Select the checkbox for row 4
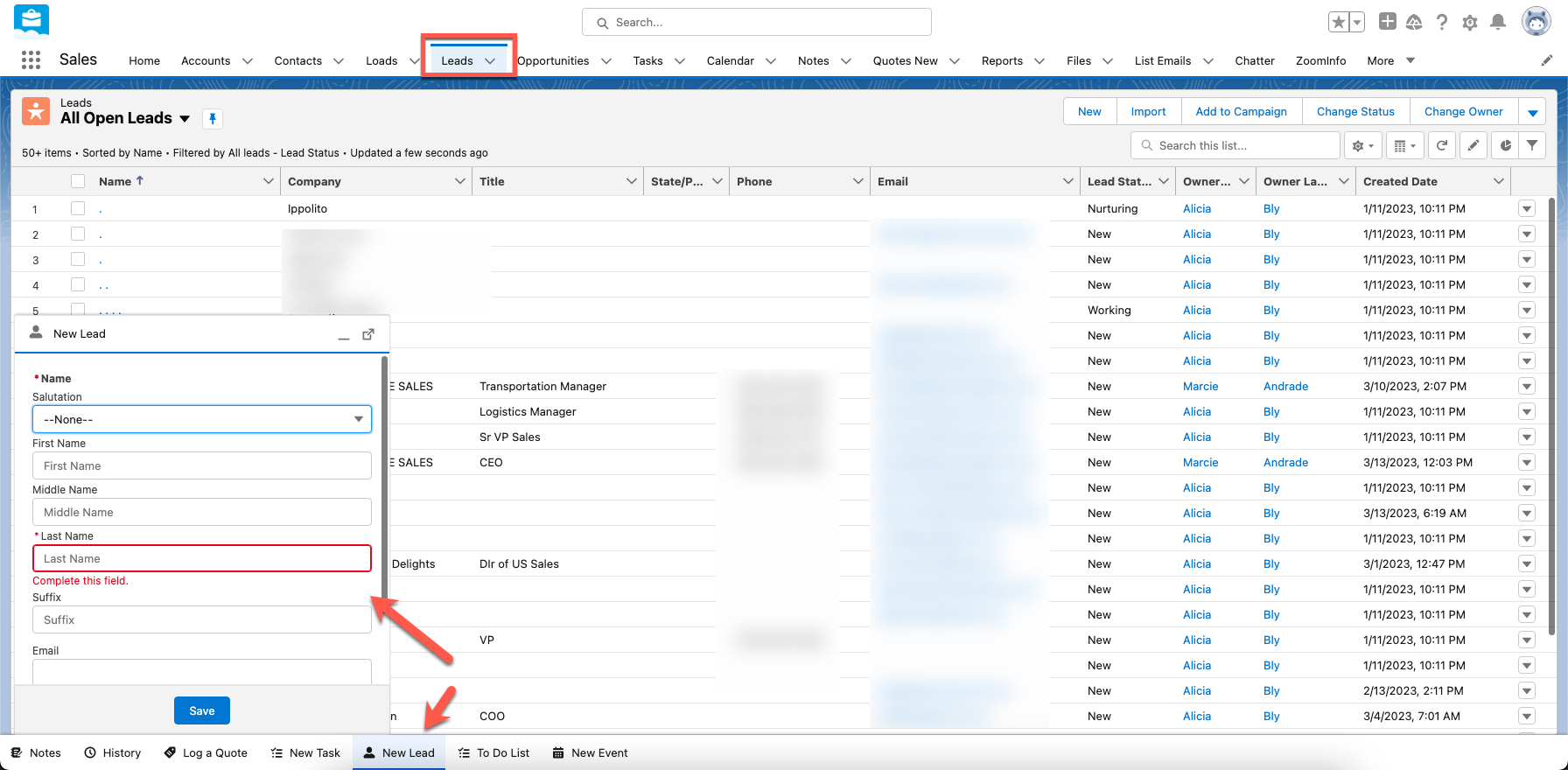Image resolution: width=1568 pixels, height=770 pixels. (78, 284)
